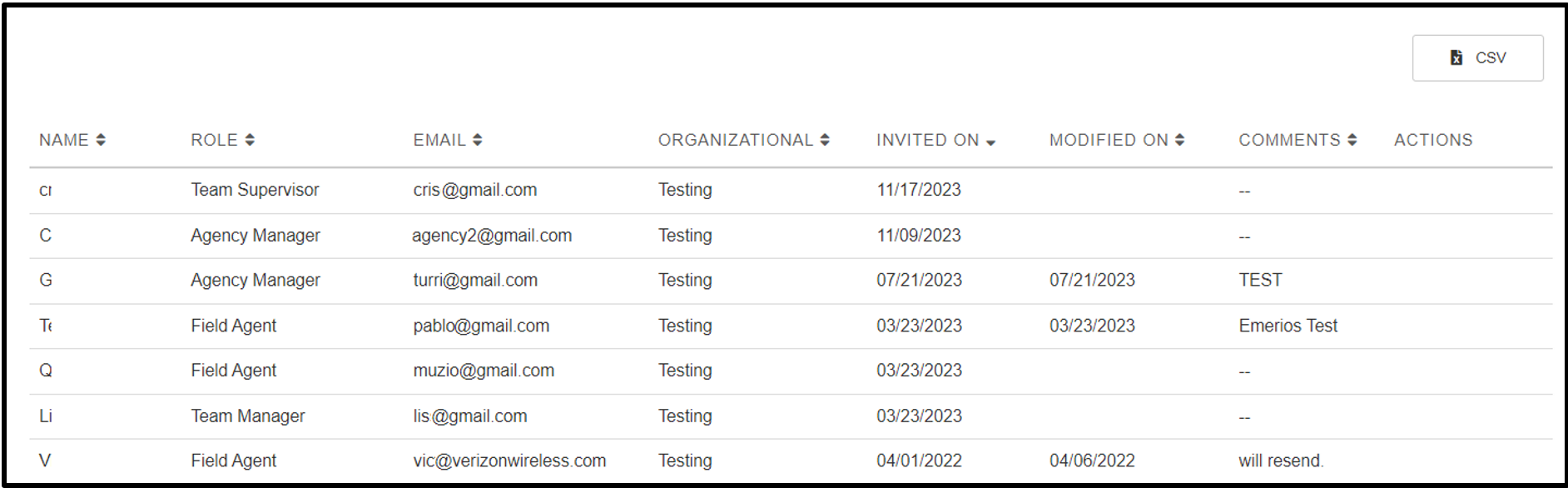Image resolution: width=1568 pixels, height=488 pixels.
Task: Select the cris@gmail.com email cell
Action: tap(475, 190)
